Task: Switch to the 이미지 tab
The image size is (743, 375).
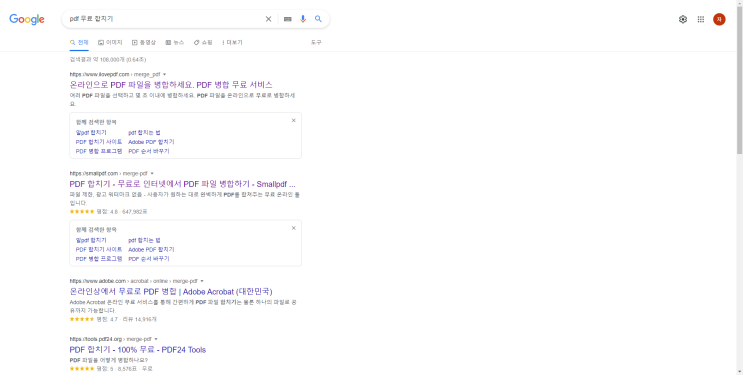Action: pyautogui.click(x=110, y=42)
